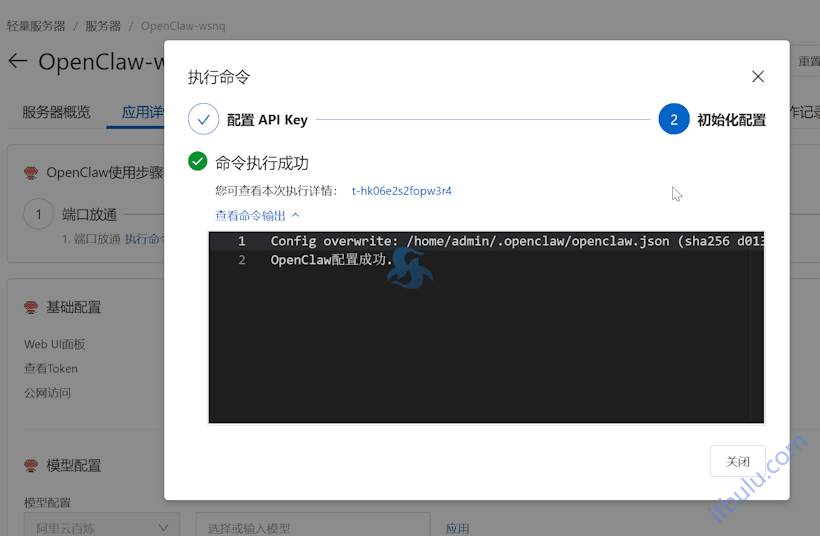The height and width of the screenshot is (536, 820).
Task: Click the 配置 API Key step label
Action: 267,120
